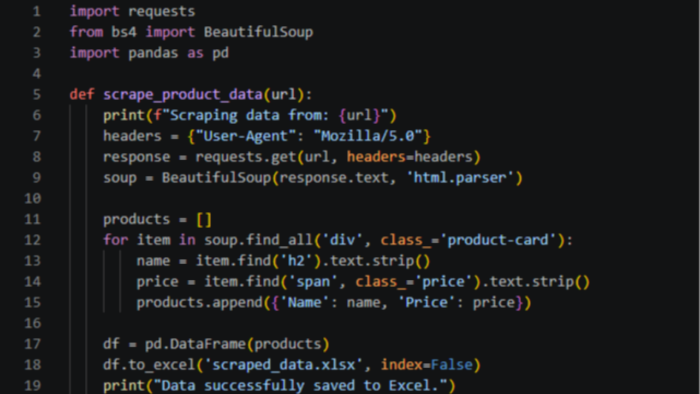Click the 'products' variable on line 11

pyautogui.click(x=137, y=220)
